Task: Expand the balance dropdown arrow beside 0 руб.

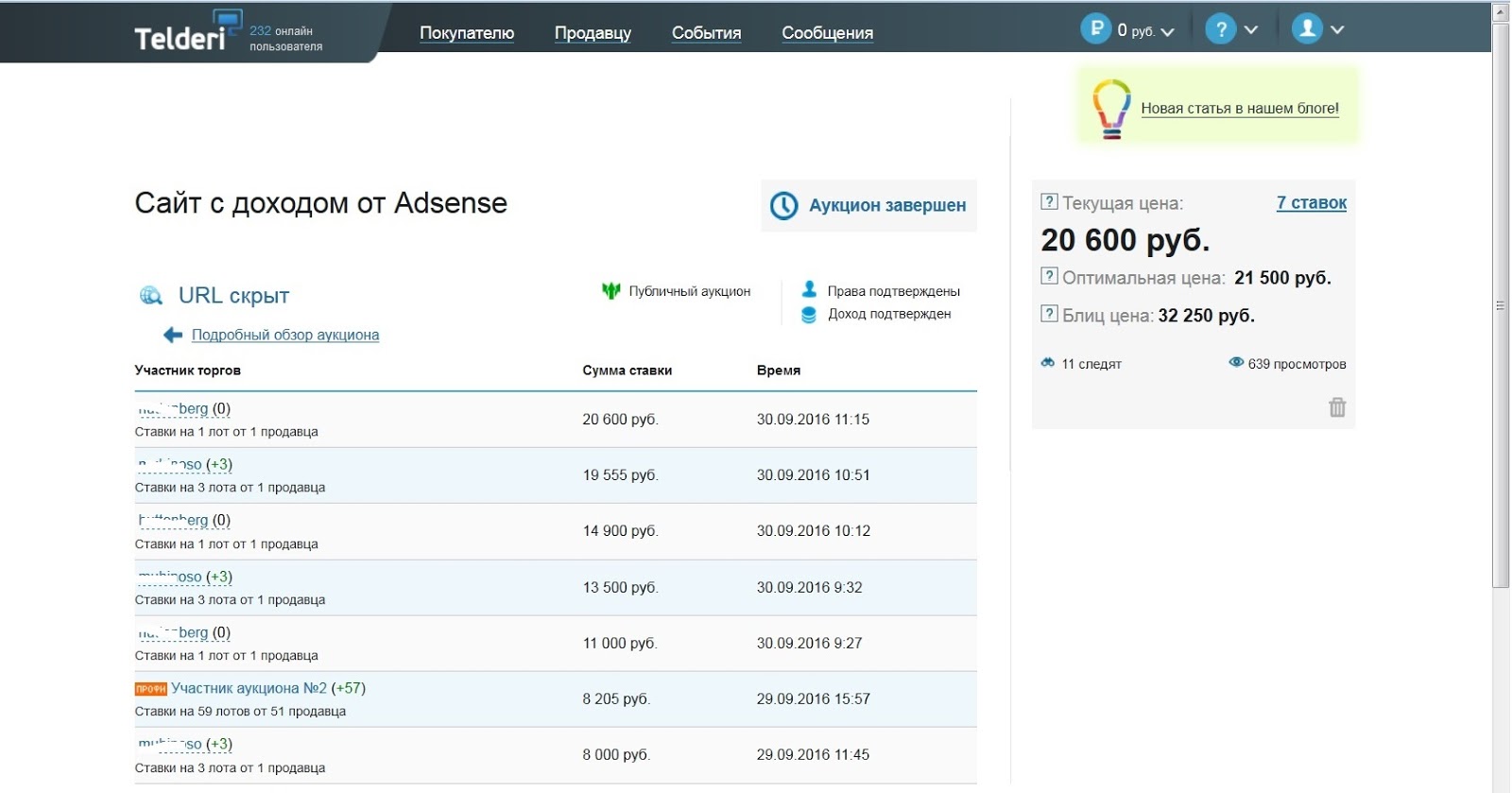Action: click(x=1167, y=31)
